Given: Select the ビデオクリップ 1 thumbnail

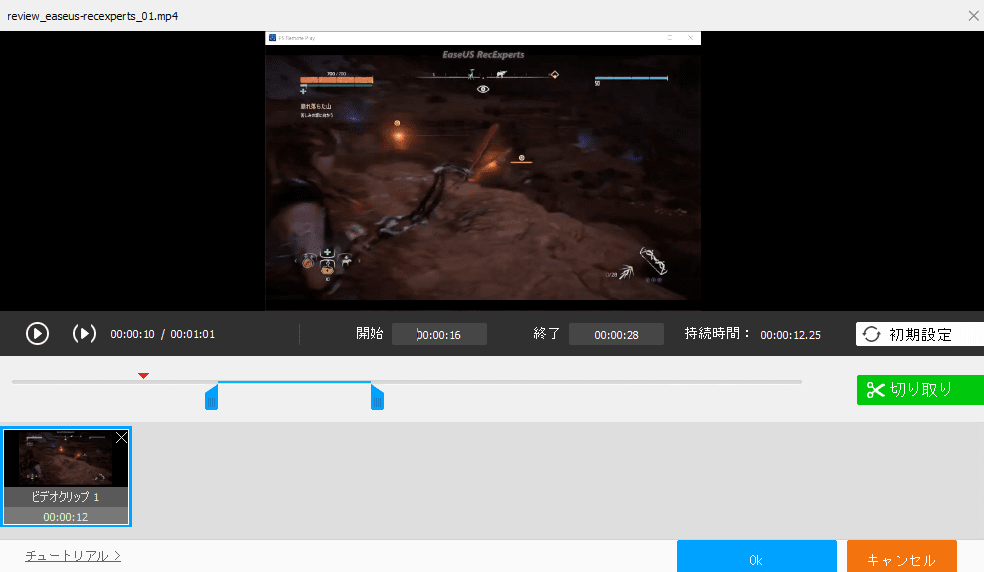Looking at the screenshot, I should pos(66,477).
